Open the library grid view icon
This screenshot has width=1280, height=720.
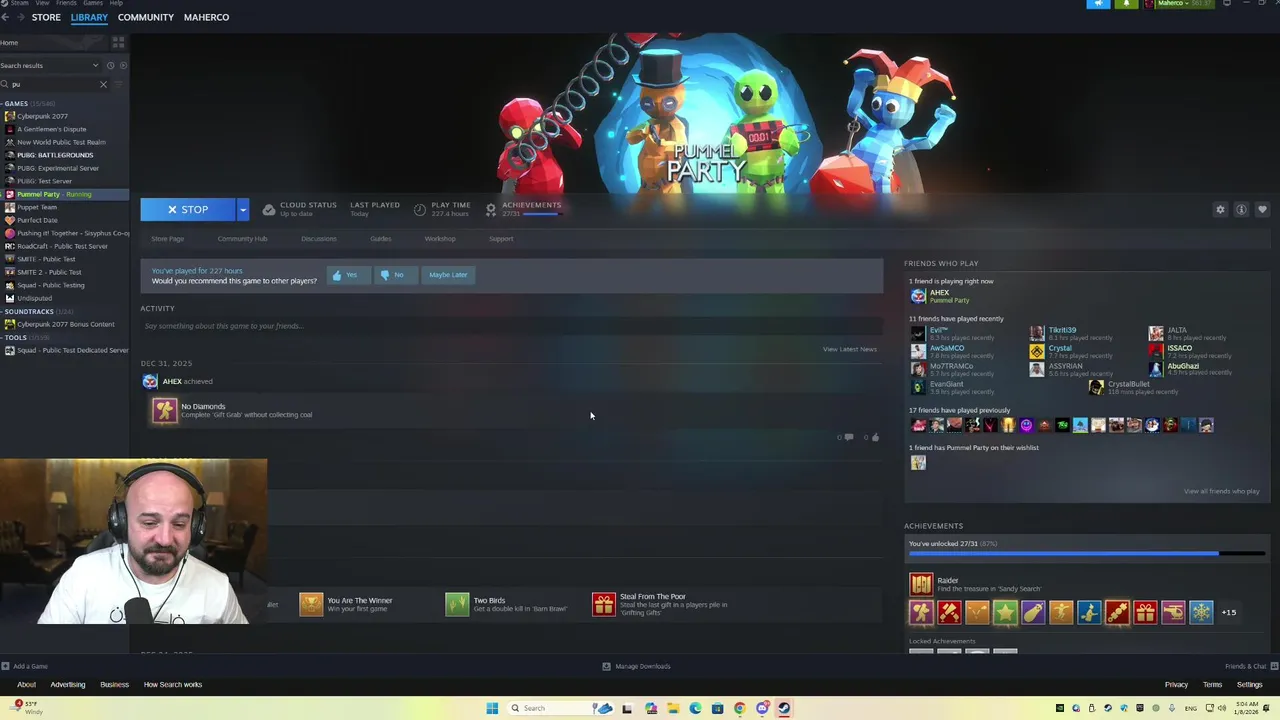point(118,42)
